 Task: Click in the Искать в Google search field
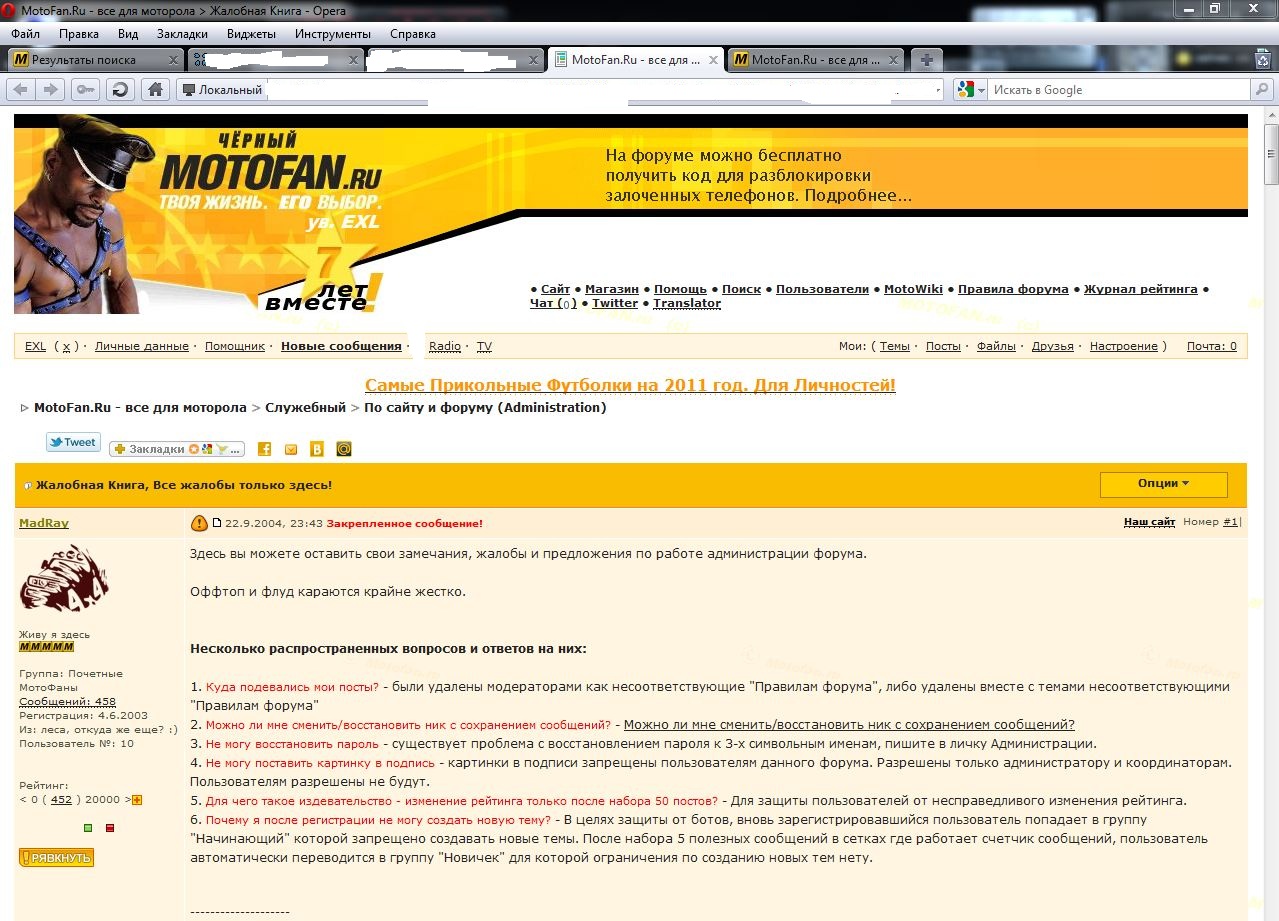click(x=1118, y=89)
